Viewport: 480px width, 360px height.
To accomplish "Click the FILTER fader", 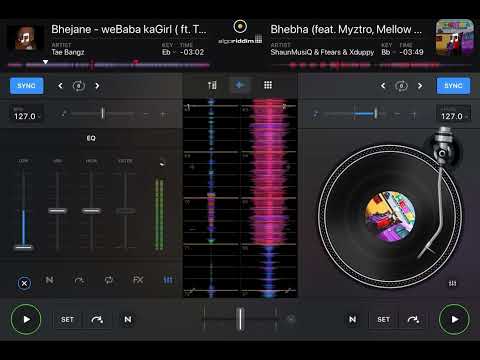I will pos(125,211).
